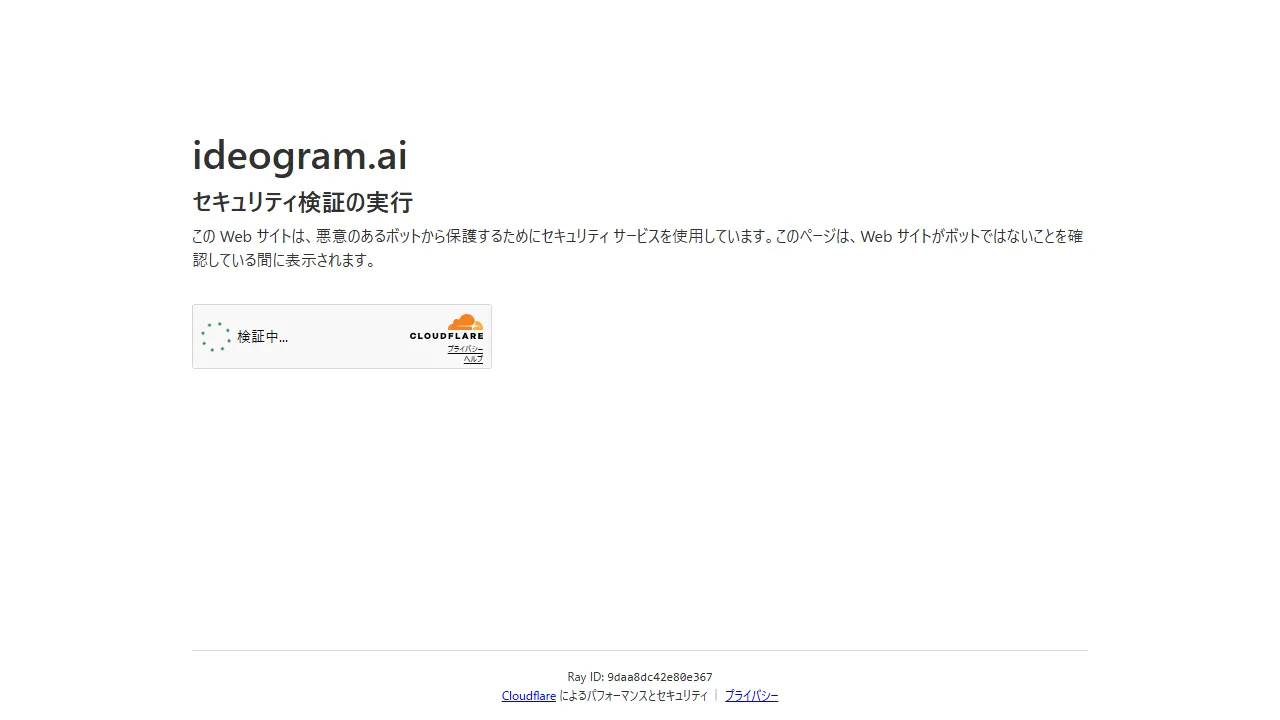The height and width of the screenshot is (720, 1280).
Task: Click the Ray ID text at page bottom
Action: pyautogui.click(x=639, y=677)
